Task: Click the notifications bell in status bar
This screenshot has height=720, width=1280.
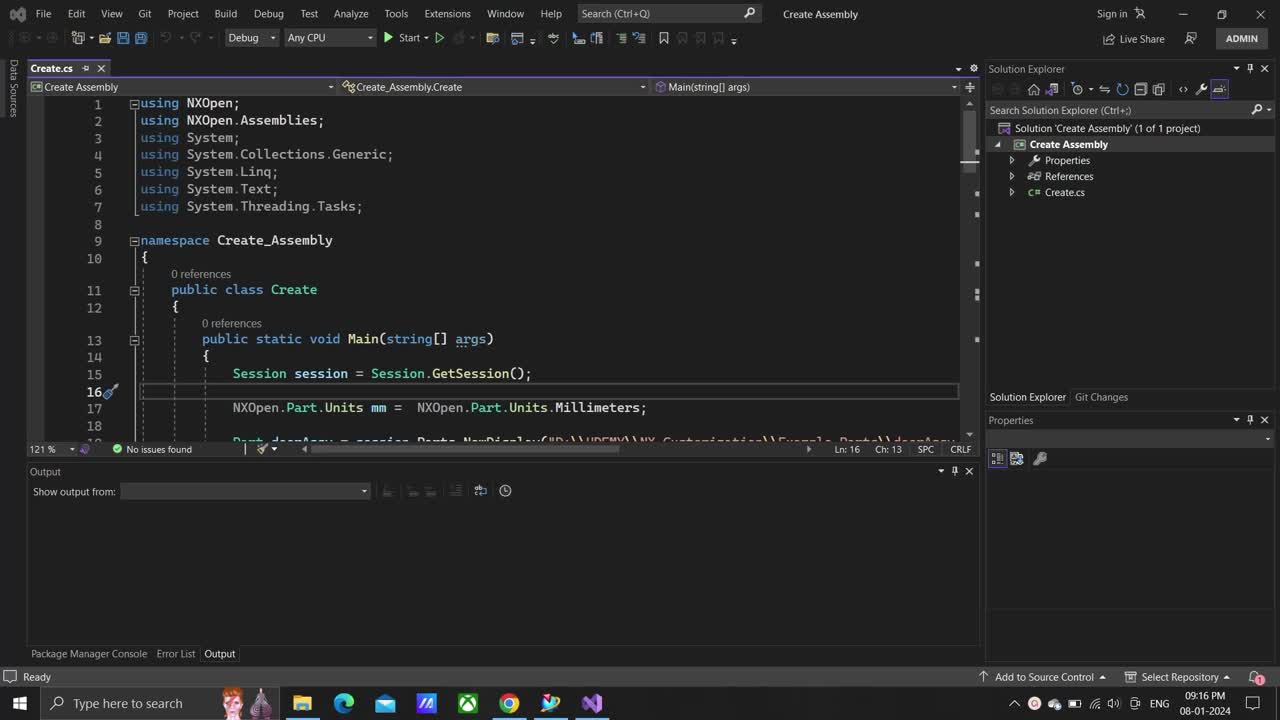Action: [x=1257, y=677]
